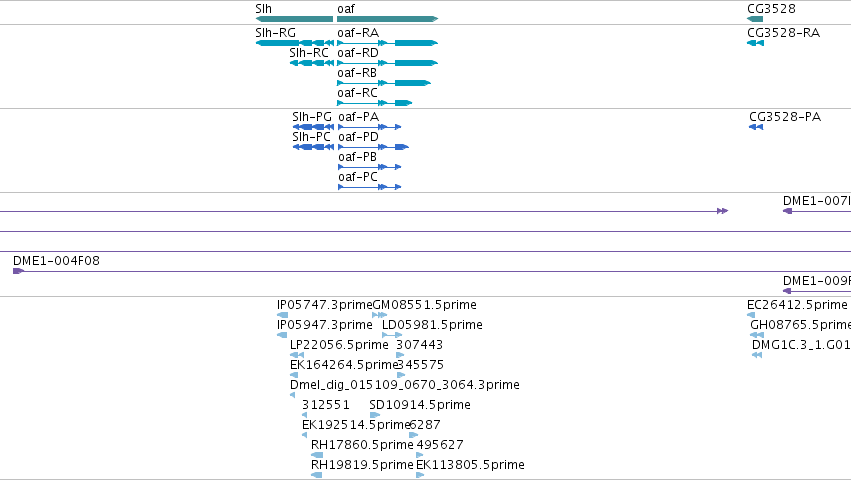
Task: Click the Slh-RC transcript label
Action: coord(309,53)
